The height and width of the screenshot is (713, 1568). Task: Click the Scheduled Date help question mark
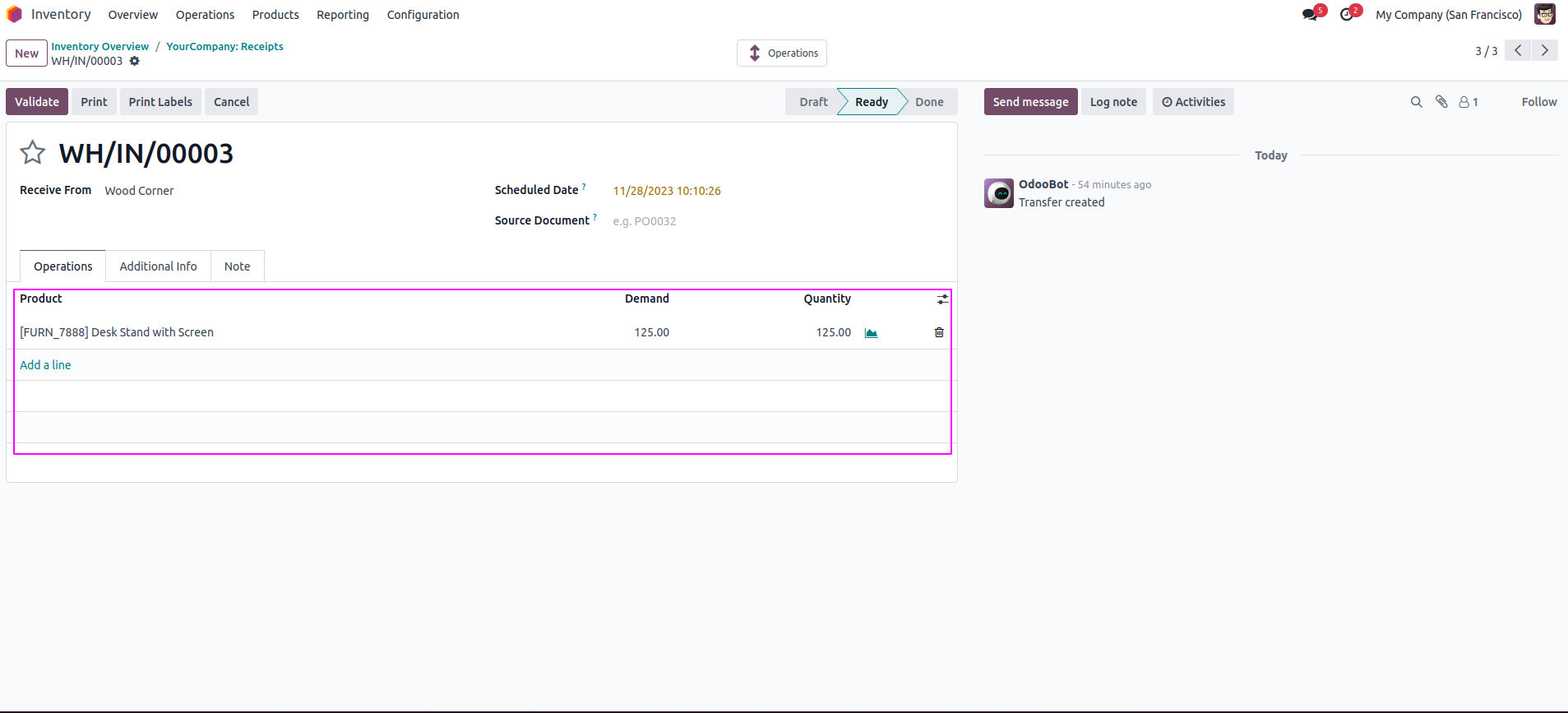pyautogui.click(x=584, y=187)
